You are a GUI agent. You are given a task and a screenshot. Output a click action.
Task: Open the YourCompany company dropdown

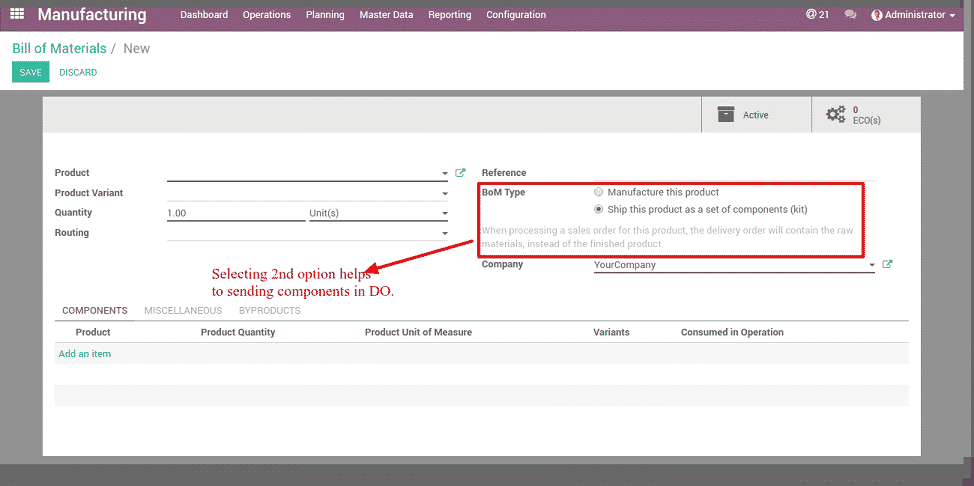[x=872, y=266]
